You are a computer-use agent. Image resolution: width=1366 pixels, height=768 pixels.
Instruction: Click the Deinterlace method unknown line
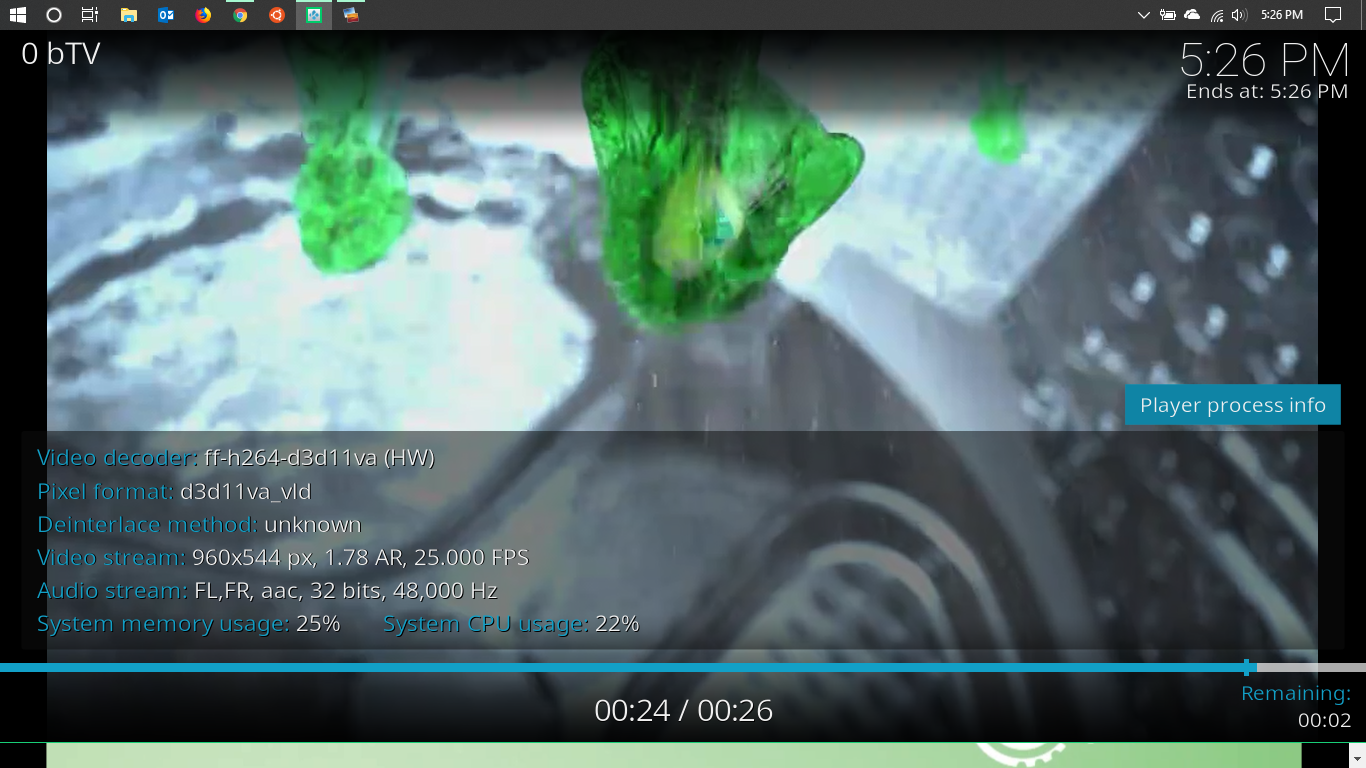pyautogui.click(x=199, y=524)
